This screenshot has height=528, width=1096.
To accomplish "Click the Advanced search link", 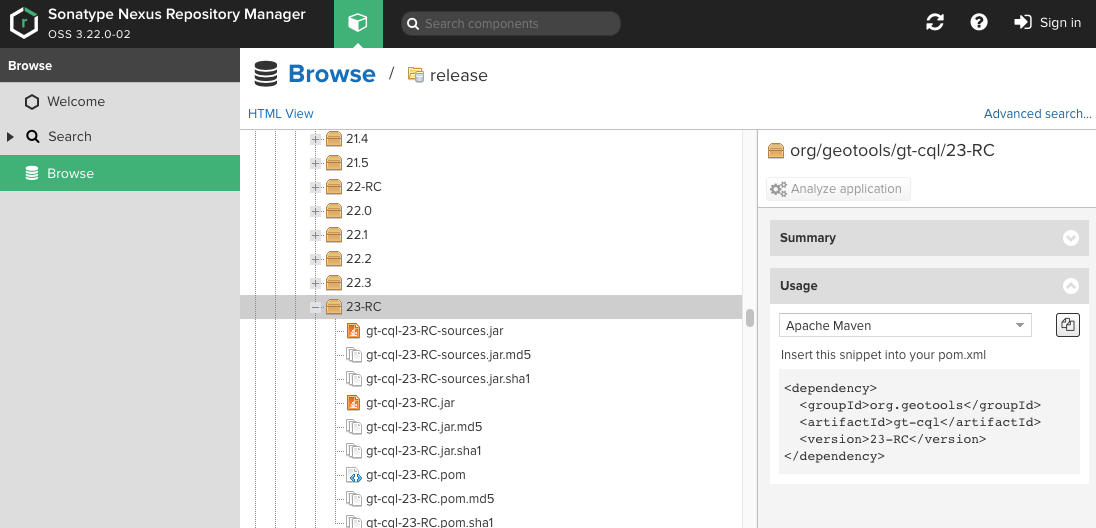I will (1037, 113).
